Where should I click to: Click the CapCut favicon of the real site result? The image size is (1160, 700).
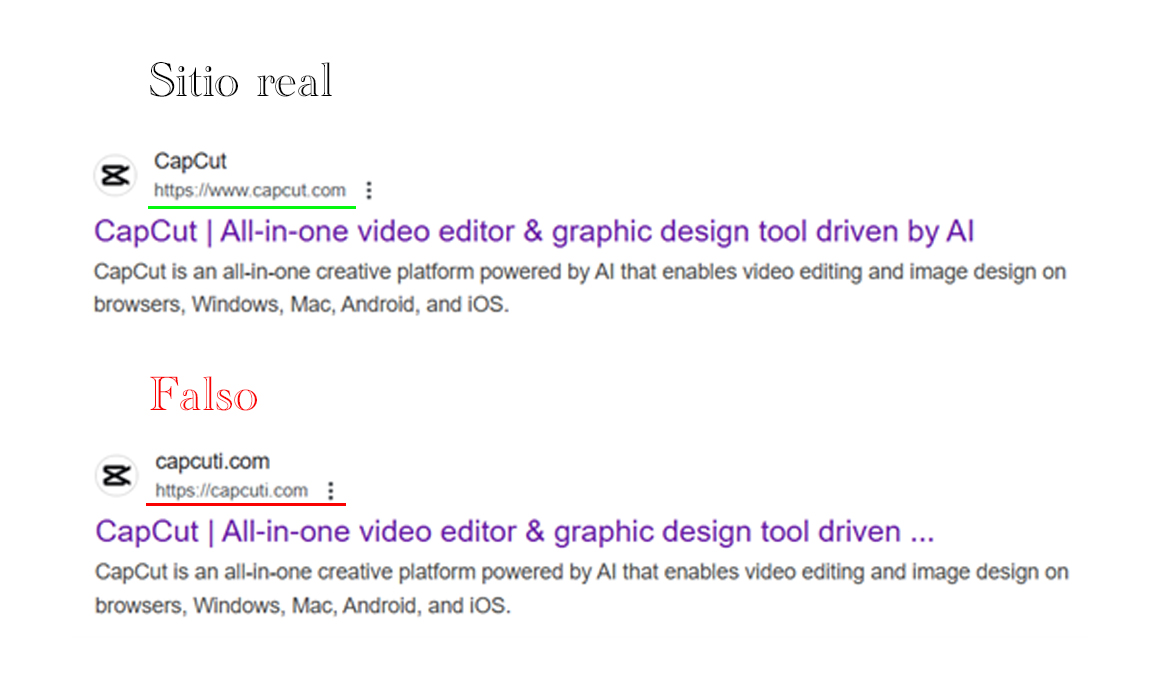coord(115,176)
